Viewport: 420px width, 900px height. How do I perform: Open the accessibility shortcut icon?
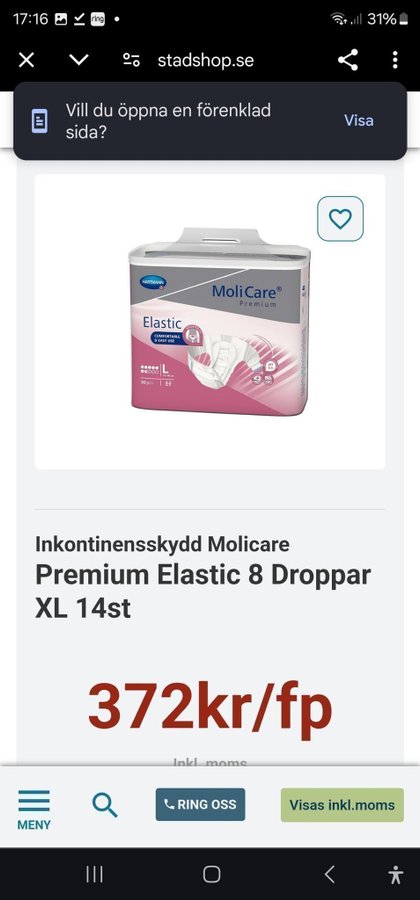[395, 874]
